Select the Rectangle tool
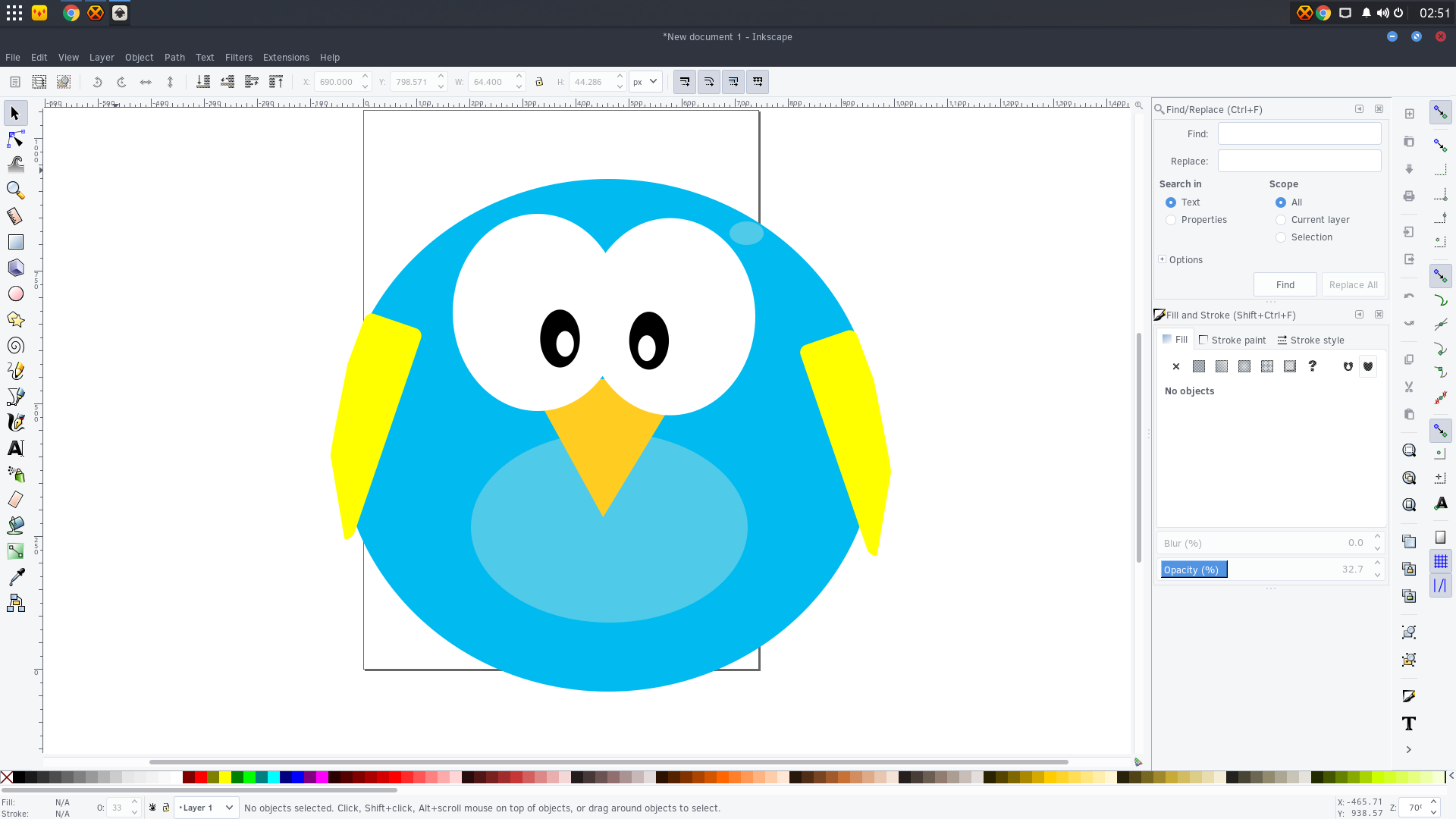Viewport: 1456px width, 819px height. click(x=15, y=242)
